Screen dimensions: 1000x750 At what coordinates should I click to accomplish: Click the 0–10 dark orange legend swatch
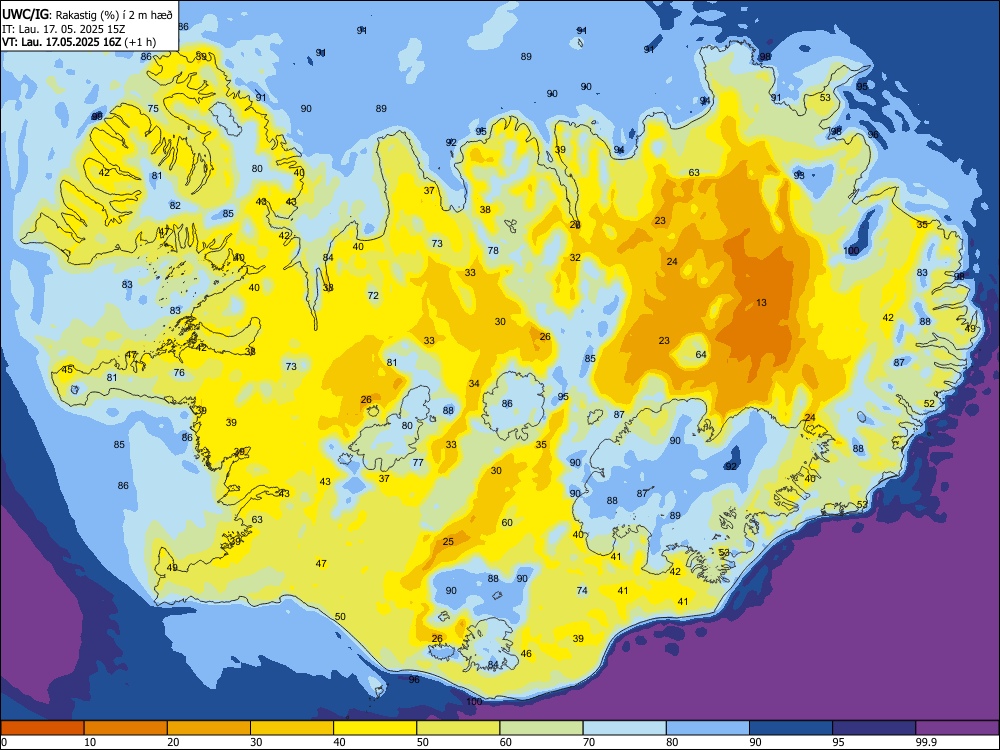pos(42,728)
